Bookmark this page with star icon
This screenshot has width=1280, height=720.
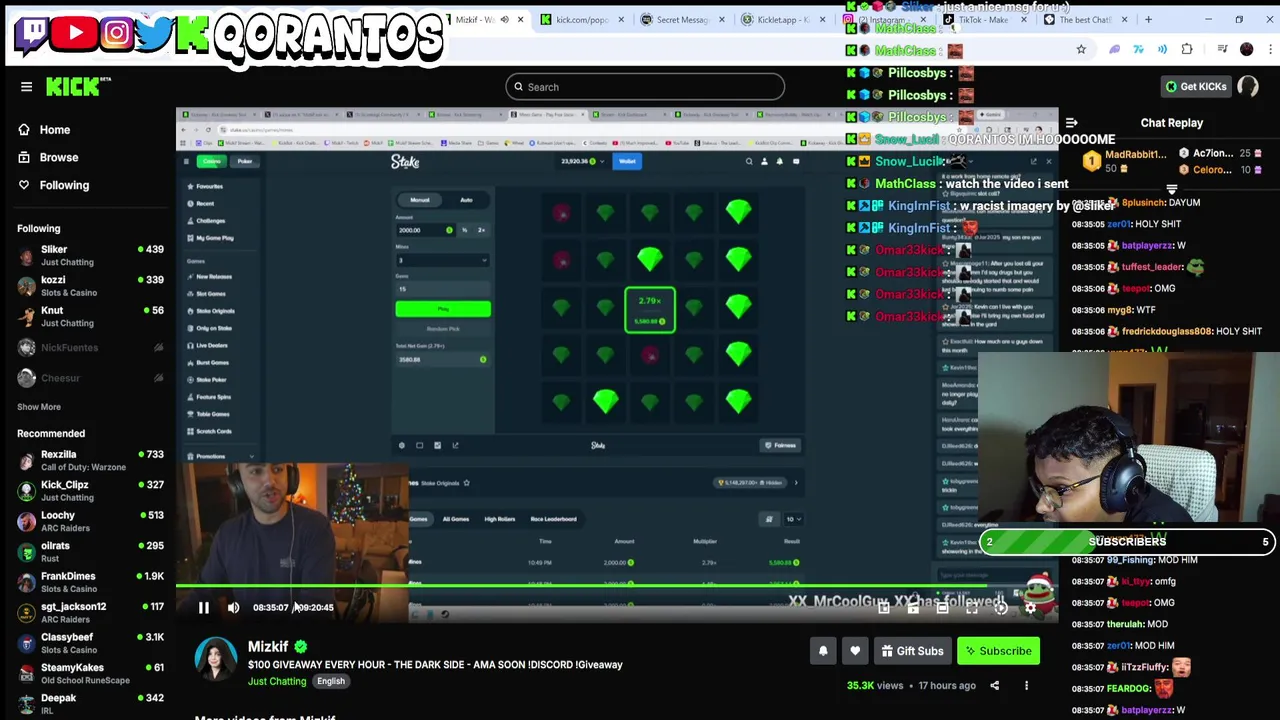[1081, 49]
